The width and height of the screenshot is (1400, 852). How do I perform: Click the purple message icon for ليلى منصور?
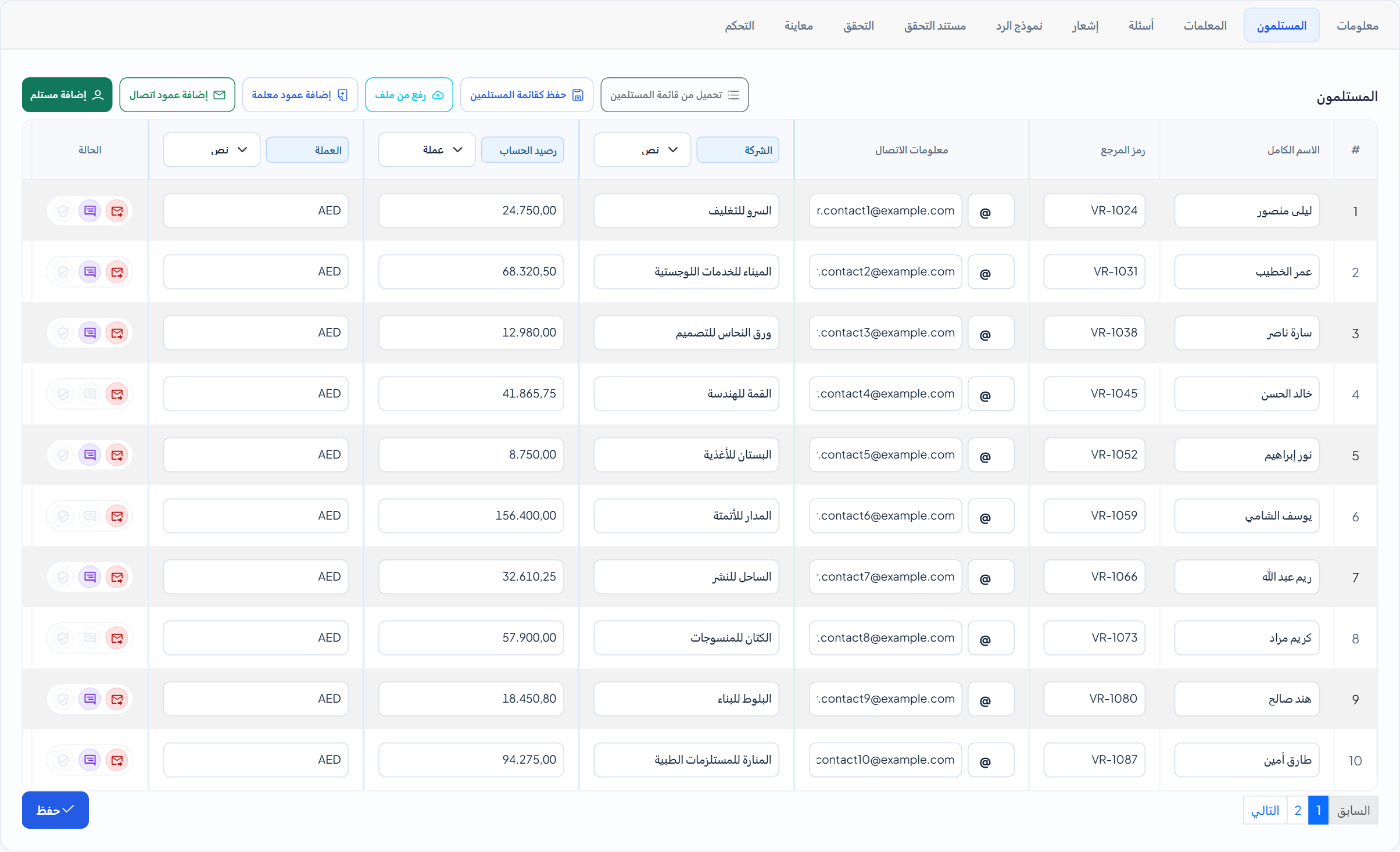90,211
